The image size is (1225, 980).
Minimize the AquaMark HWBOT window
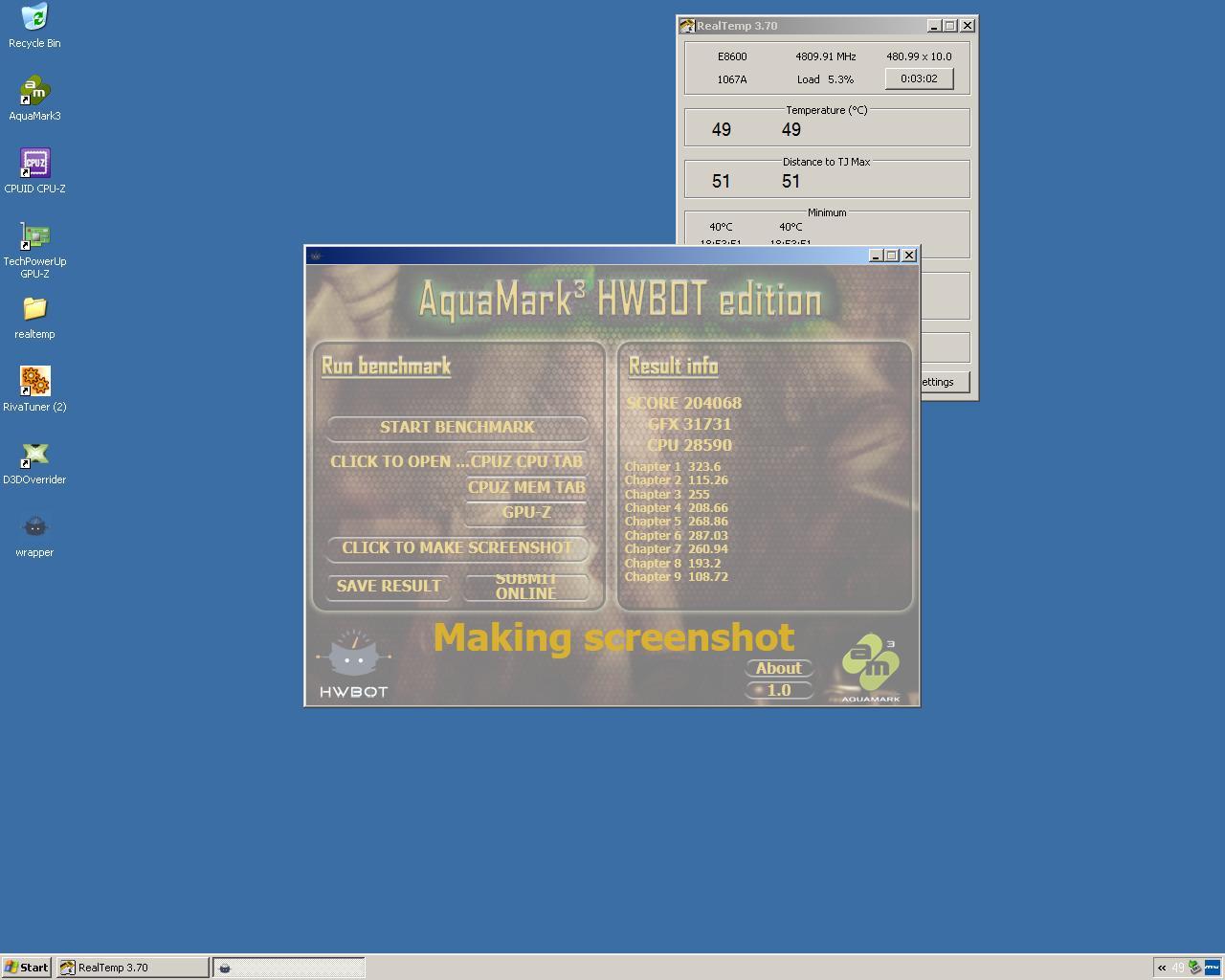coord(875,256)
